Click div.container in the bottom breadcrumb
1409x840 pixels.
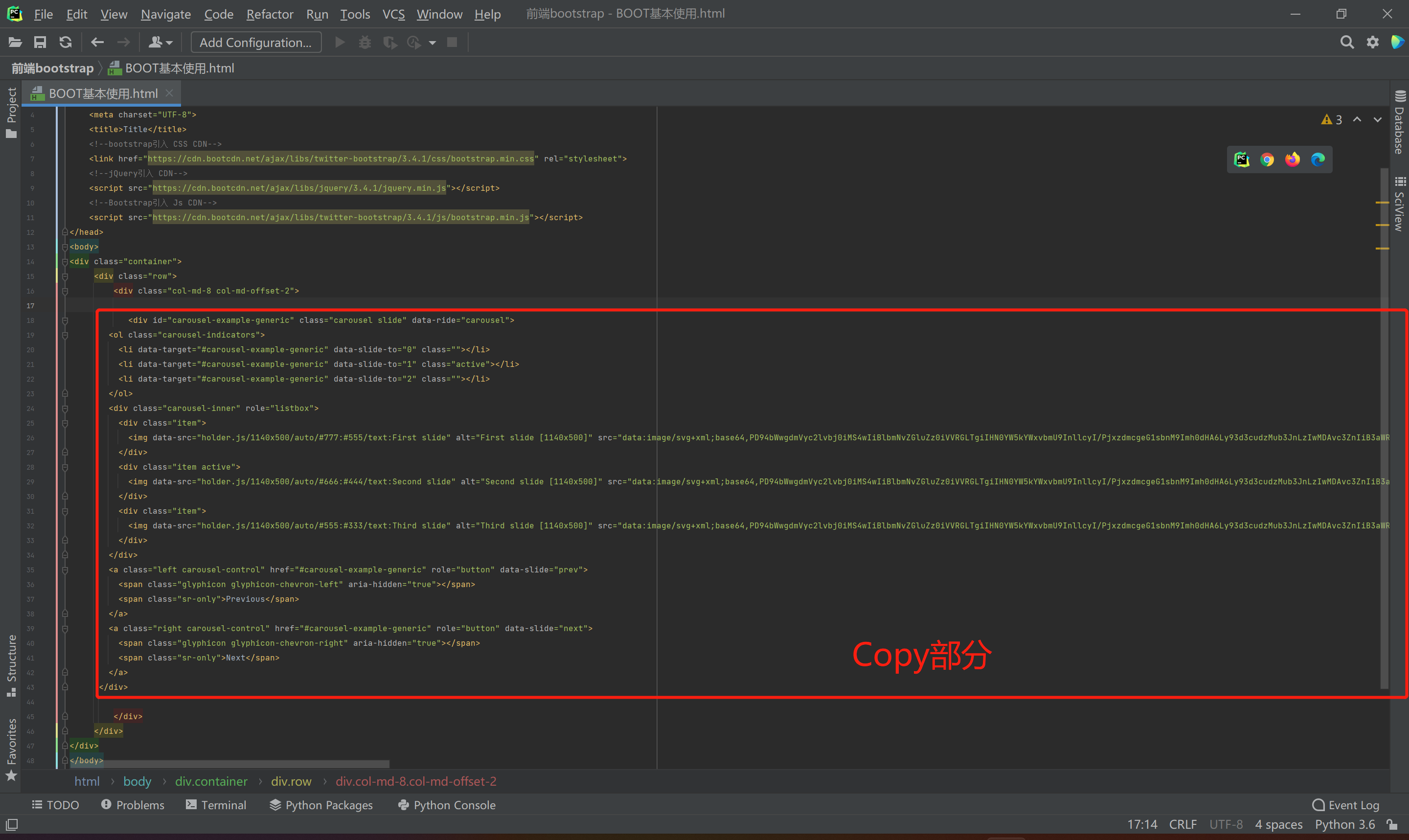click(x=211, y=782)
